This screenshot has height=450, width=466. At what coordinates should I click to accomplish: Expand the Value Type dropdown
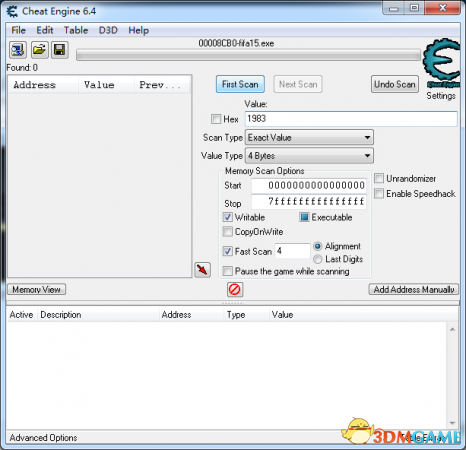(x=309, y=156)
